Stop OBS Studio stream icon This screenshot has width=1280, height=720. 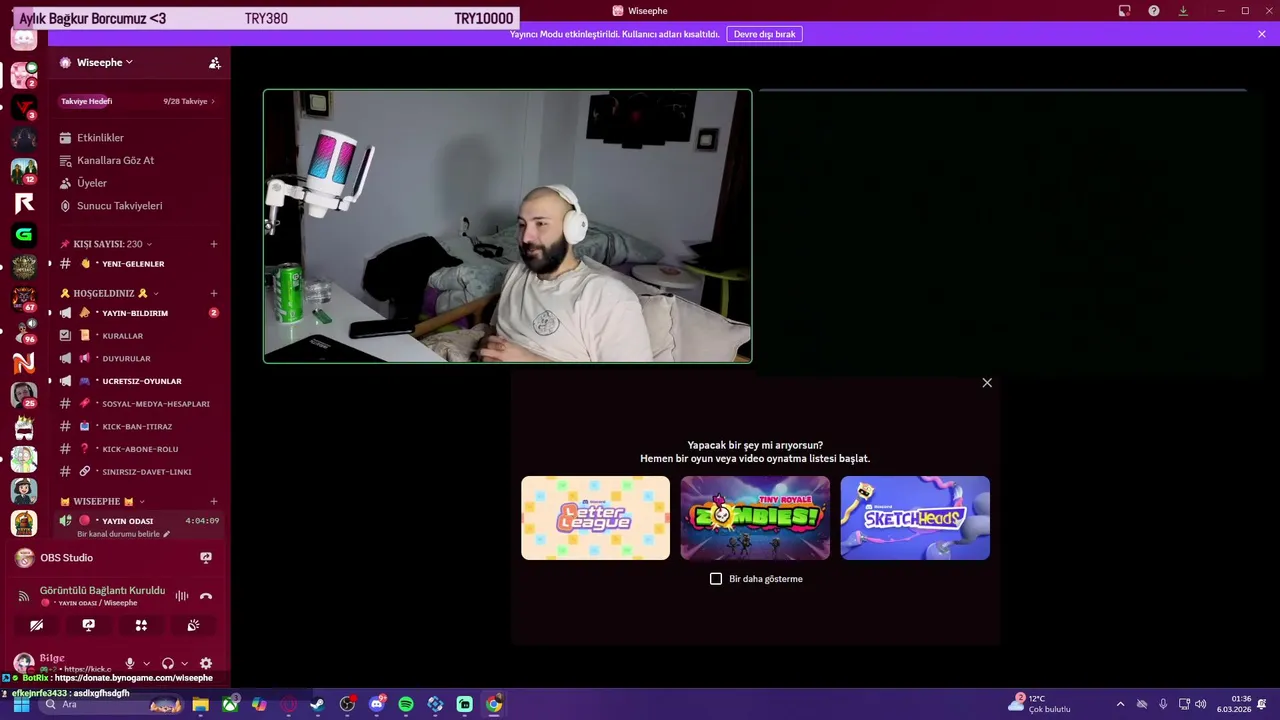[206, 557]
